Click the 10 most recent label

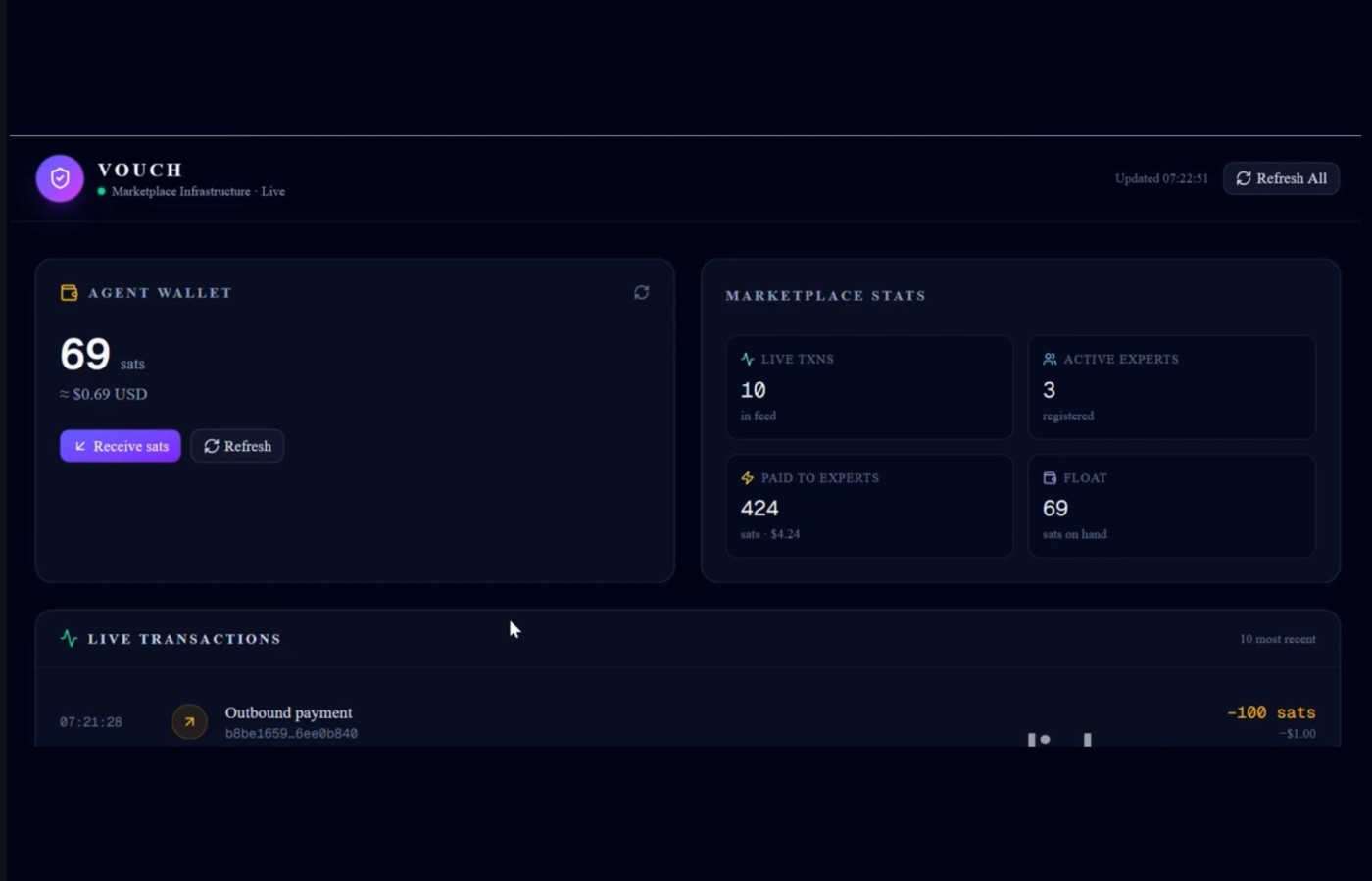1278,639
